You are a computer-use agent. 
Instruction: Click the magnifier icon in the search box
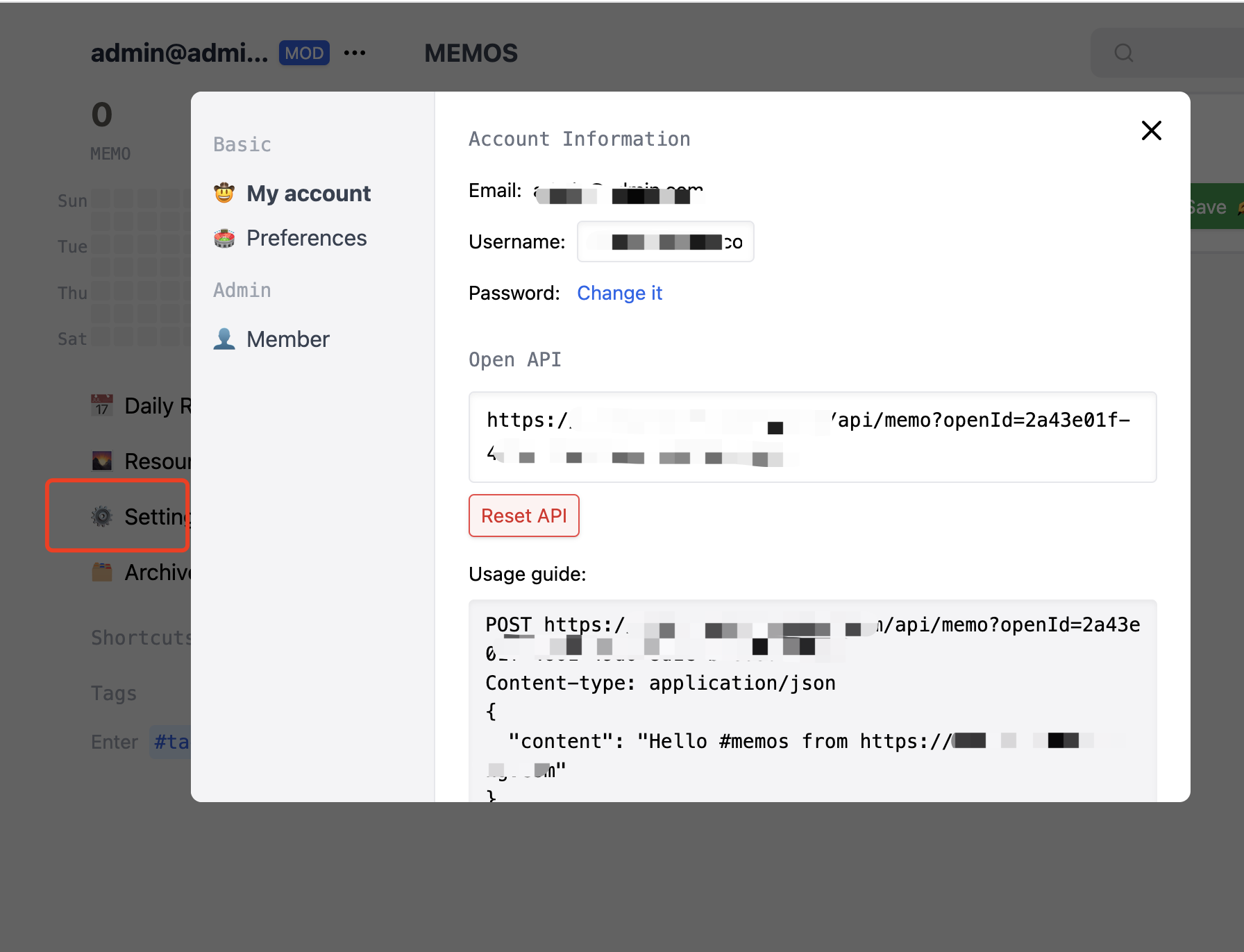(1124, 53)
